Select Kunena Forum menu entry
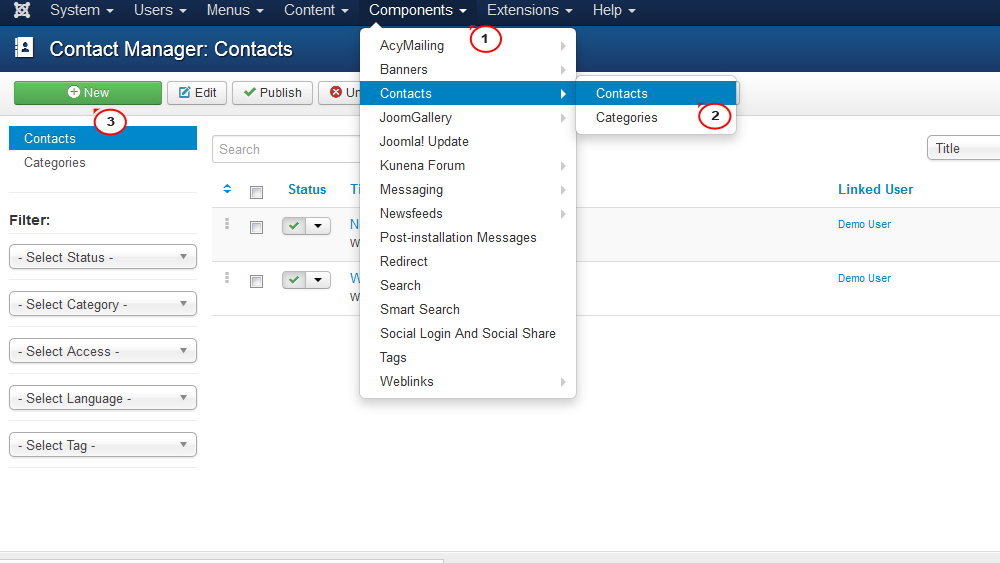1000x563 pixels. pos(467,165)
